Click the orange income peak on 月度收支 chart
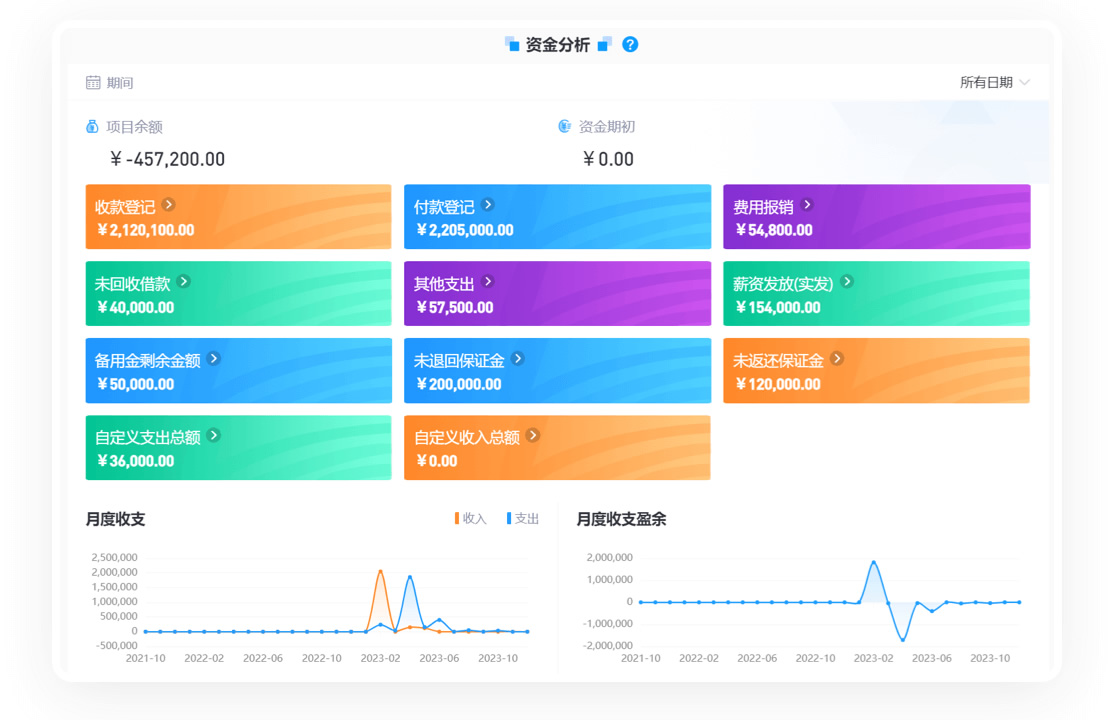This screenshot has height=720, width=1120. coord(381,571)
